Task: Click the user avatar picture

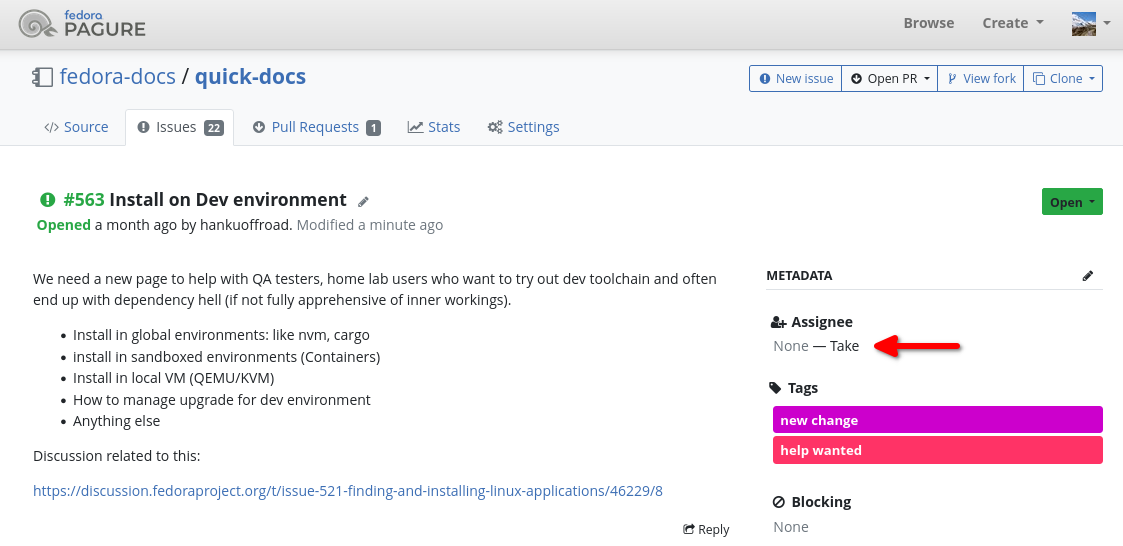Action: tap(1084, 23)
